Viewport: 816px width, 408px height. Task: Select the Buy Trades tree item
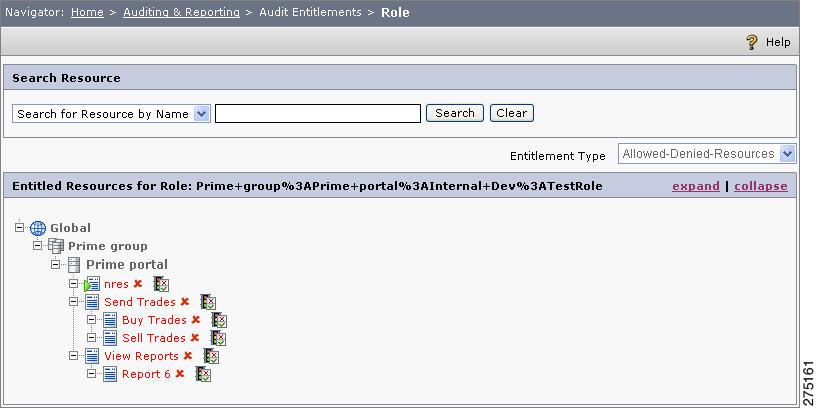point(154,320)
